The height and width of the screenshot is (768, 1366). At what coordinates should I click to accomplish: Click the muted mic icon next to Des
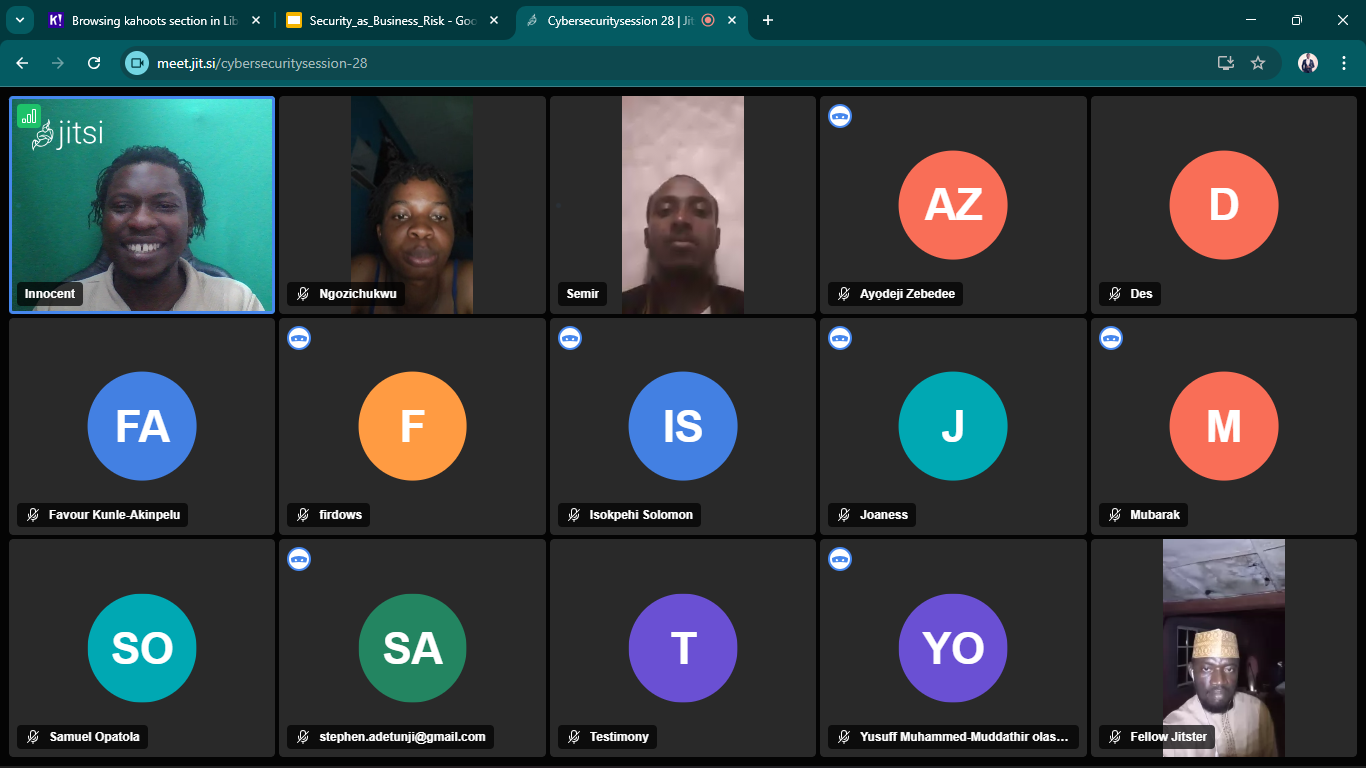1114,294
